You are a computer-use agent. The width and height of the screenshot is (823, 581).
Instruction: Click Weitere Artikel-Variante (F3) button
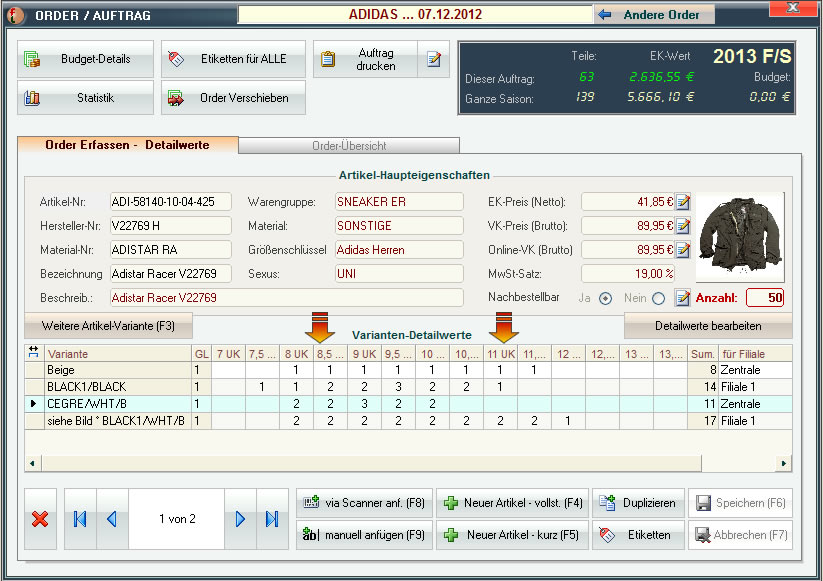point(108,326)
